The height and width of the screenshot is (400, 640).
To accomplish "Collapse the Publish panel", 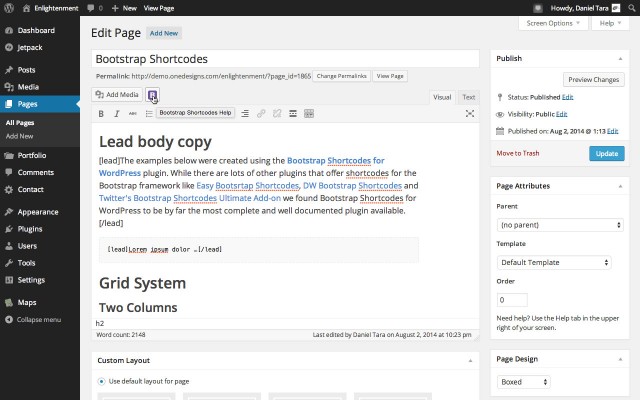I will tap(620, 59).
